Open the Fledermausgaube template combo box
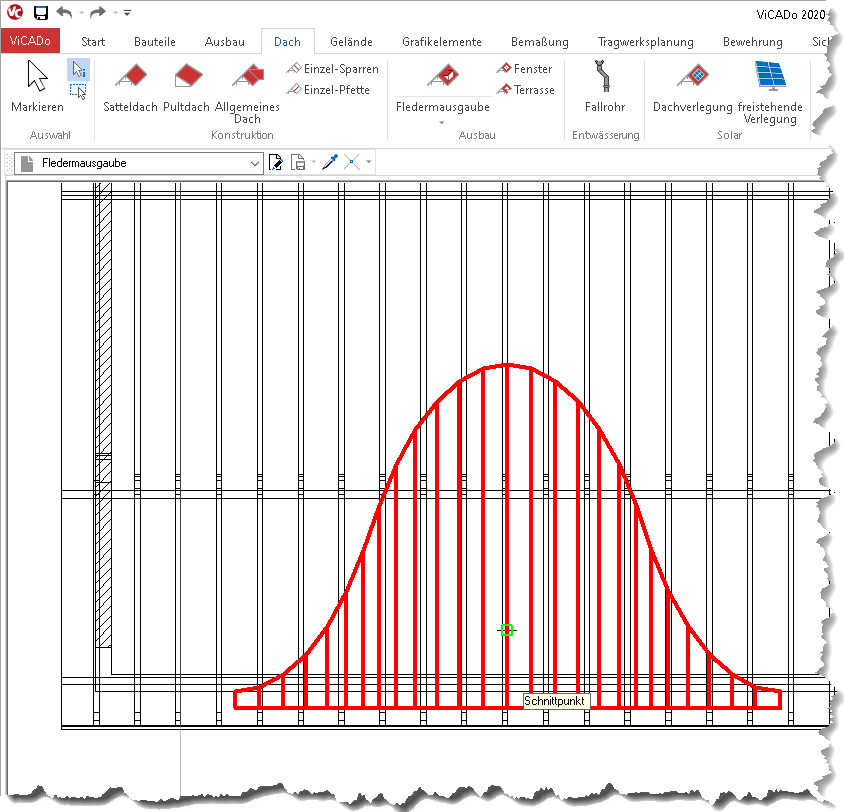 point(139,163)
